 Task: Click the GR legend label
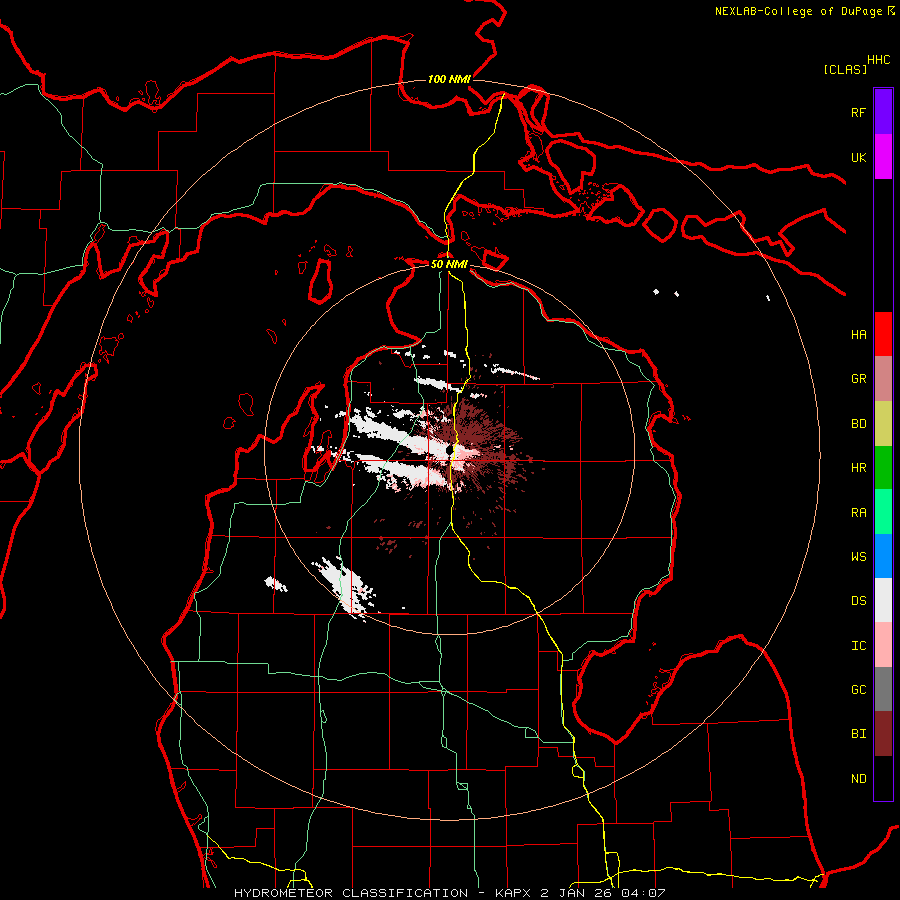tap(858, 379)
